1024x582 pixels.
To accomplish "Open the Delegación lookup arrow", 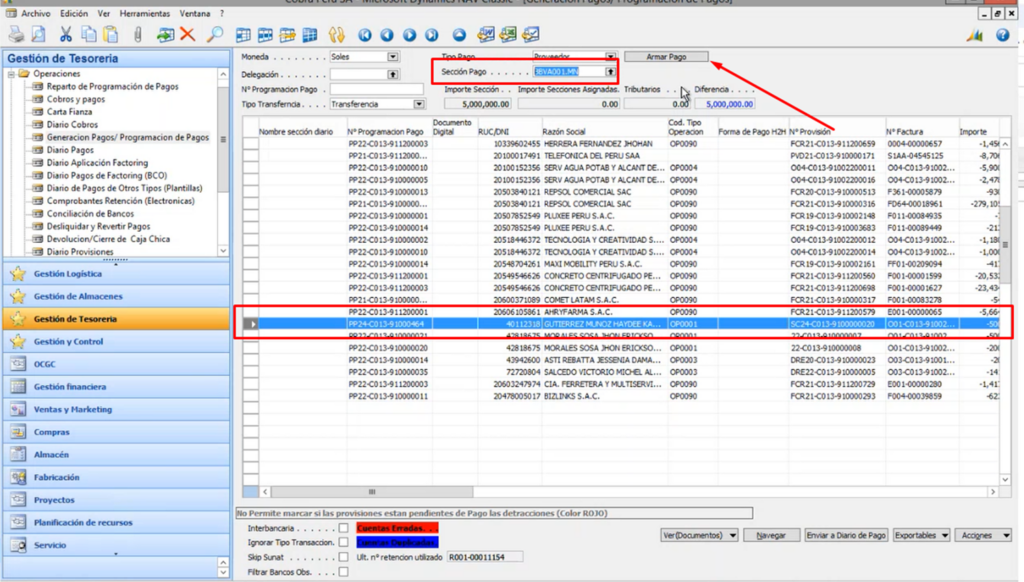I will click(x=392, y=74).
